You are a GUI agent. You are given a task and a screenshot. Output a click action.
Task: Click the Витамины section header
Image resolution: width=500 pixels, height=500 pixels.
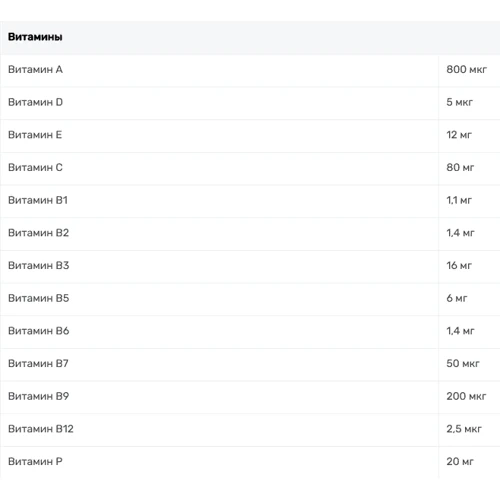tap(35, 37)
